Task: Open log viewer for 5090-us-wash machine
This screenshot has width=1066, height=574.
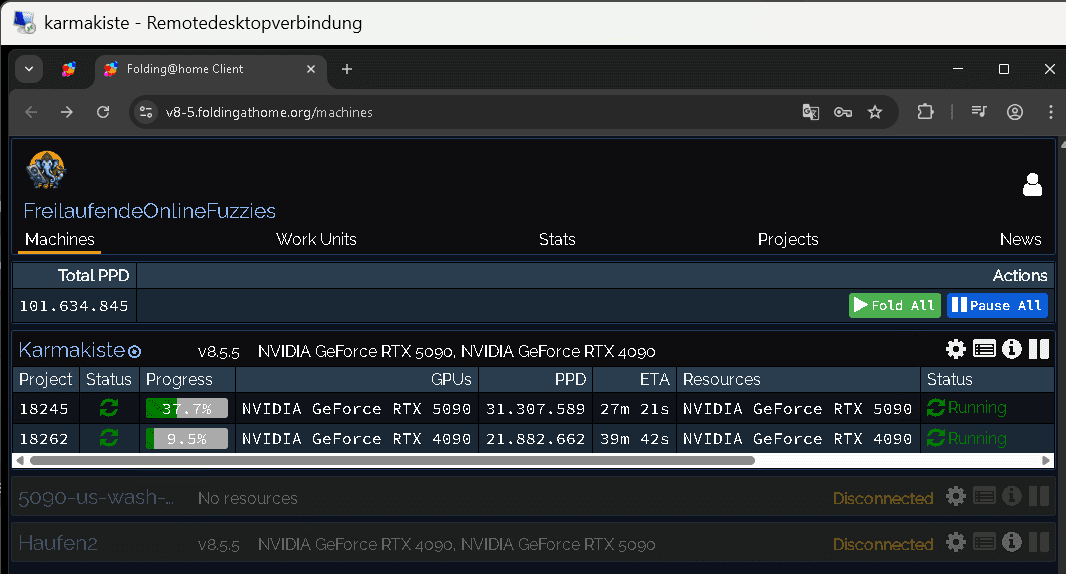Action: click(x=984, y=496)
